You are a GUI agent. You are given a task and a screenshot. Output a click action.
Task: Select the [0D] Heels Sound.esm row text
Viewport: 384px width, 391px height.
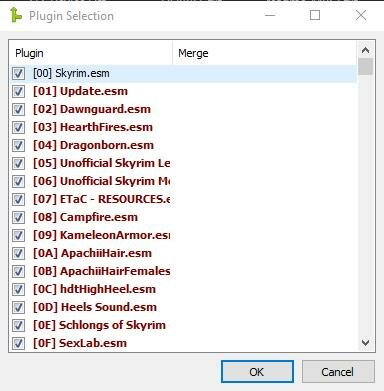coord(95,307)
